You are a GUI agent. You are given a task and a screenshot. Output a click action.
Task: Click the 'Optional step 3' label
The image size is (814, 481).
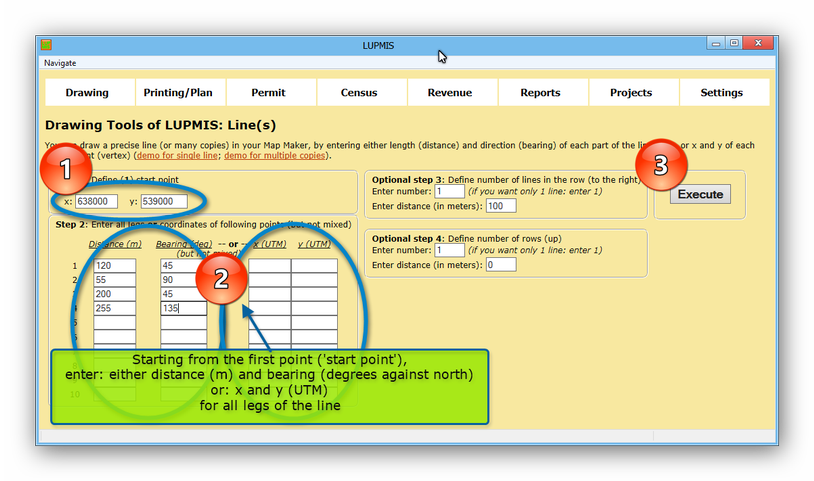(x=408, y=180)
